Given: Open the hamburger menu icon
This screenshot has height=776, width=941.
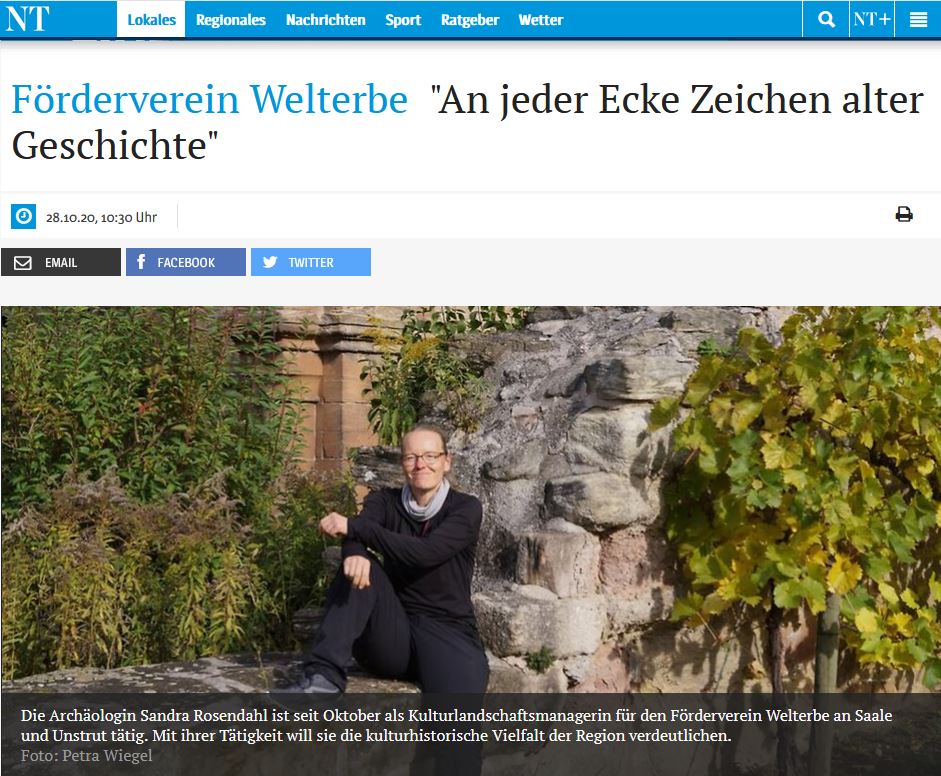Looking at the screenshot, I should (x=918, y=20).
